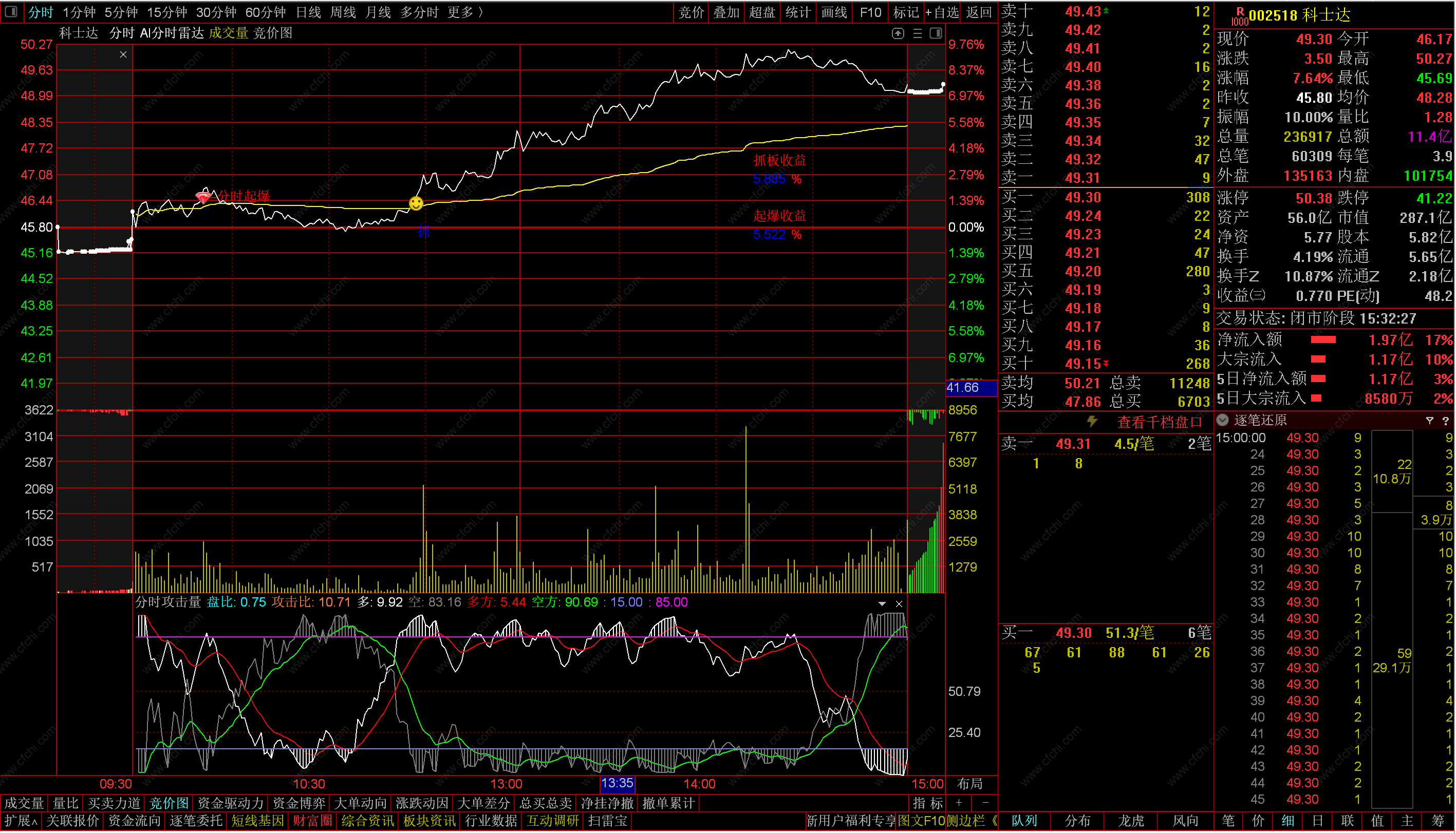The width and height of the screenshot is (1456, 833).
Task: Expand the 更多 periods menu
Action: pos(465,12)
